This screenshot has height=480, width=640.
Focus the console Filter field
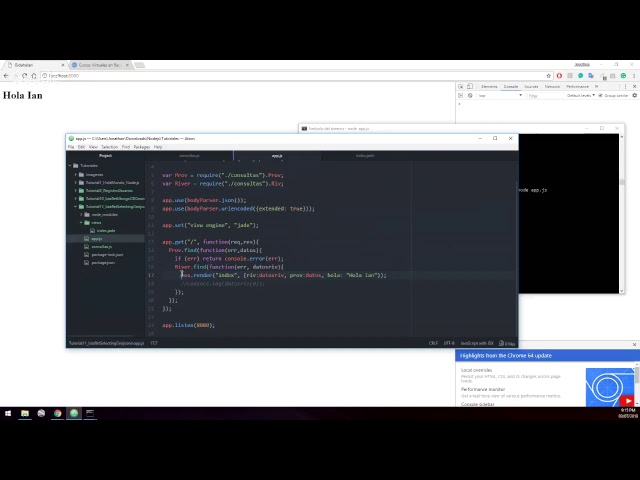coord(545,96)
